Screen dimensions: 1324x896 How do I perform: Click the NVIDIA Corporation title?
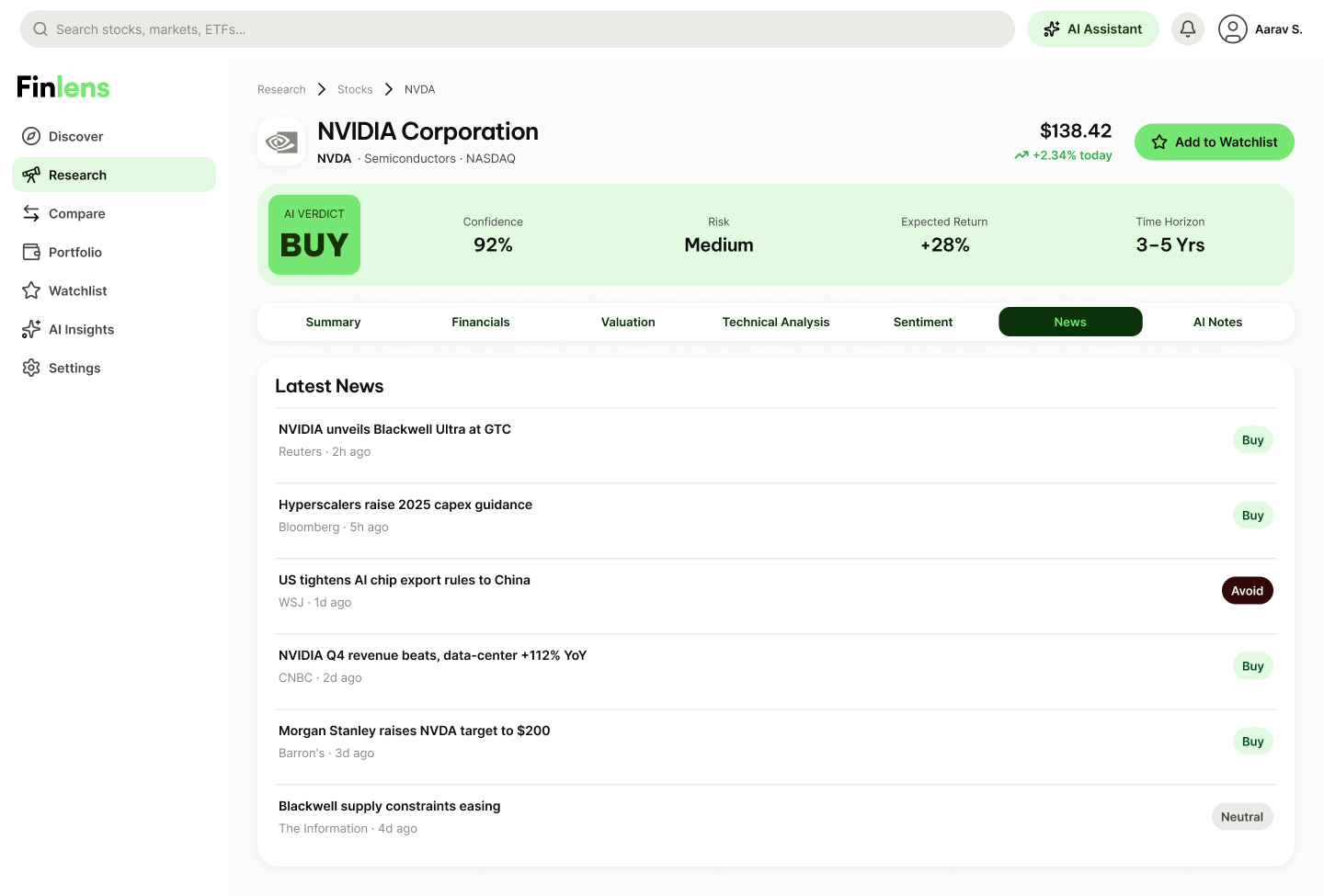click(x=428, y=131)
